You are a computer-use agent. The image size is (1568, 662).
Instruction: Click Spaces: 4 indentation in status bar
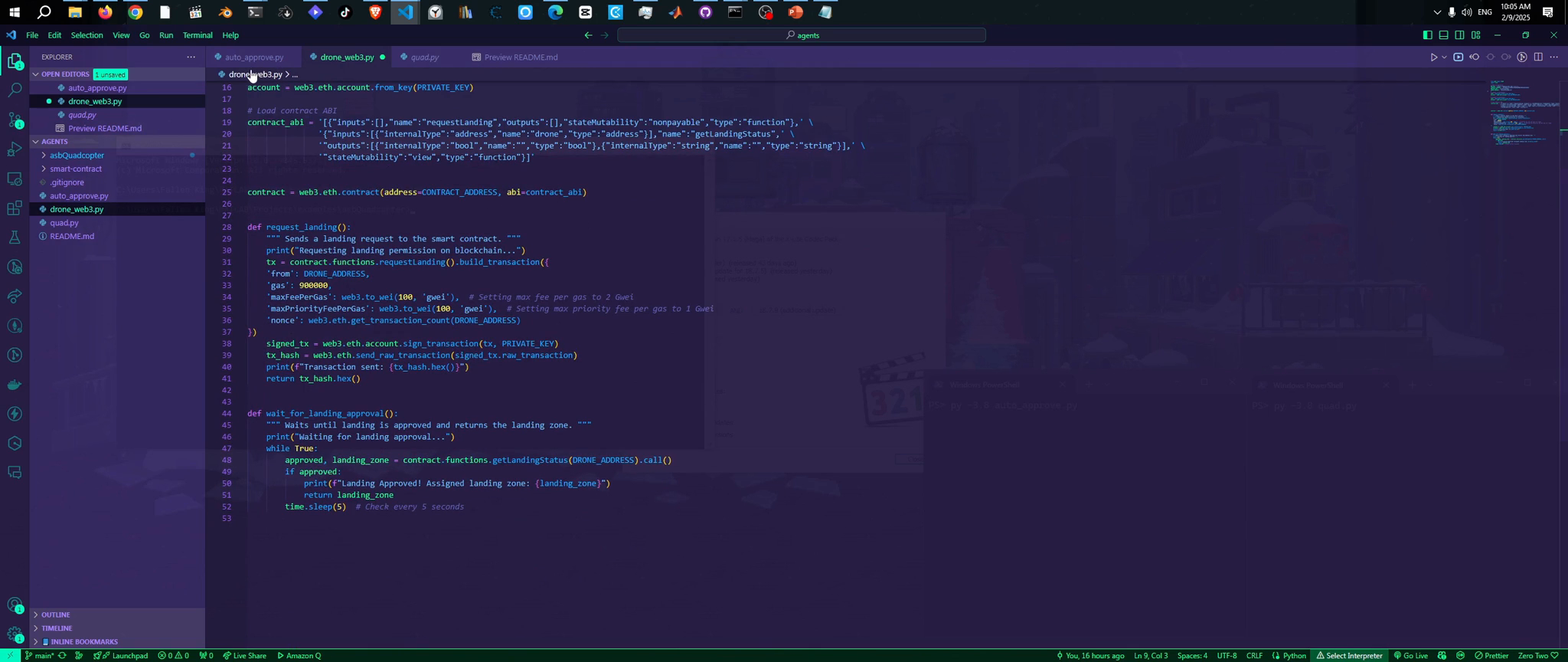pyautogui.click(x=1192, y=656)
